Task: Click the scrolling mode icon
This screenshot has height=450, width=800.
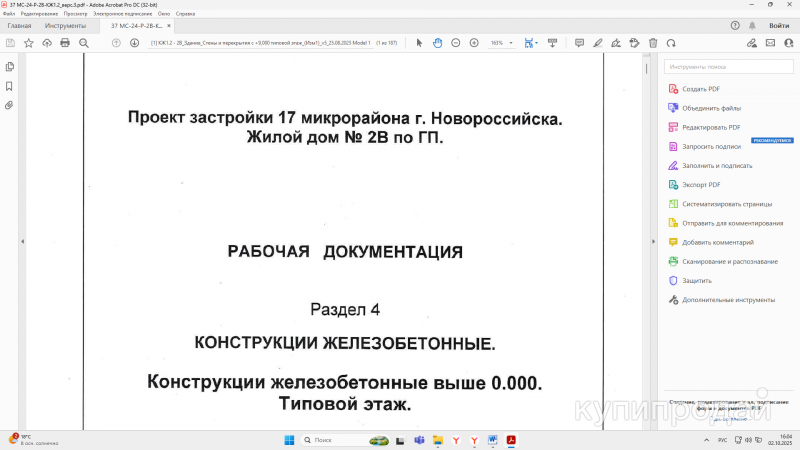Action: (x=552, y=43)
